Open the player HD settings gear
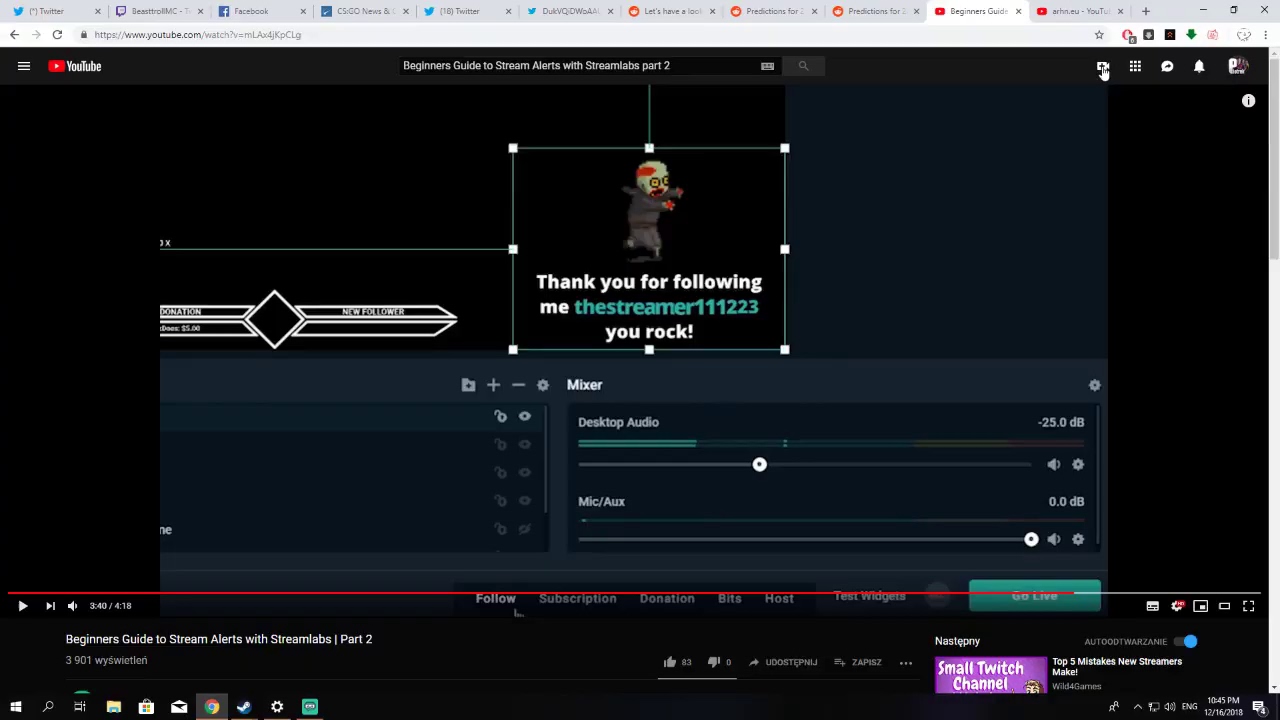This screenshot has width=1280, height=720. (x=1177, y=606)
